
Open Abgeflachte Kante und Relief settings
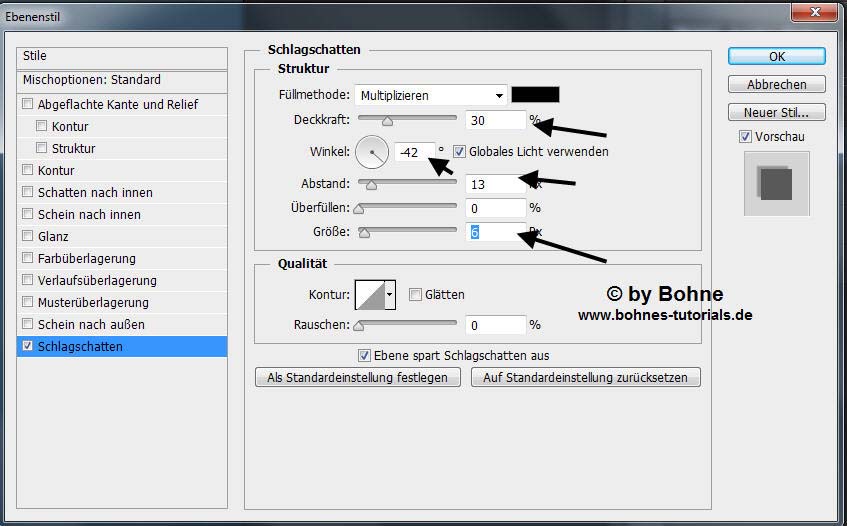(x=117, y=105)
